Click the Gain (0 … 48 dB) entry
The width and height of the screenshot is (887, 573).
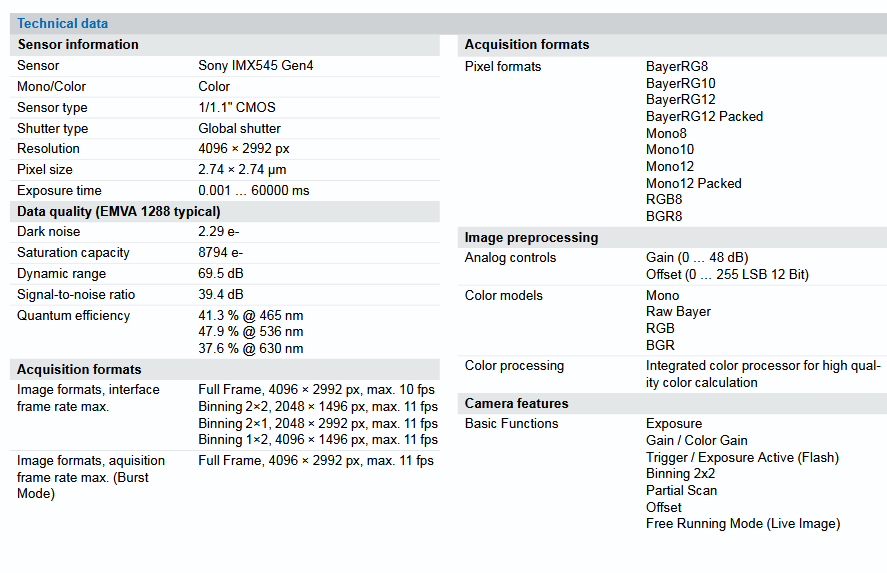tap(696, 258)
